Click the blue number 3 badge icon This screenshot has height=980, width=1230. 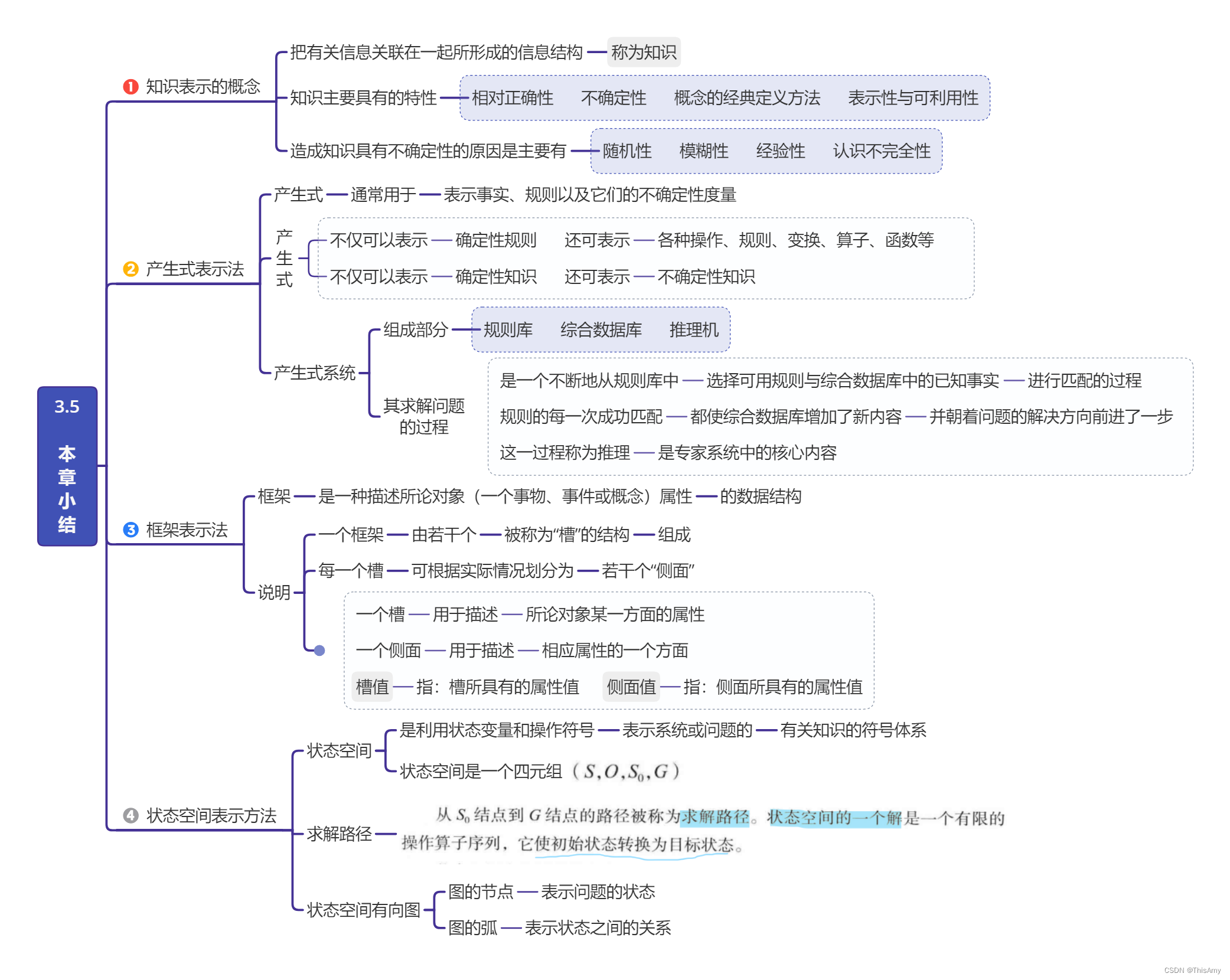(130, 530)
